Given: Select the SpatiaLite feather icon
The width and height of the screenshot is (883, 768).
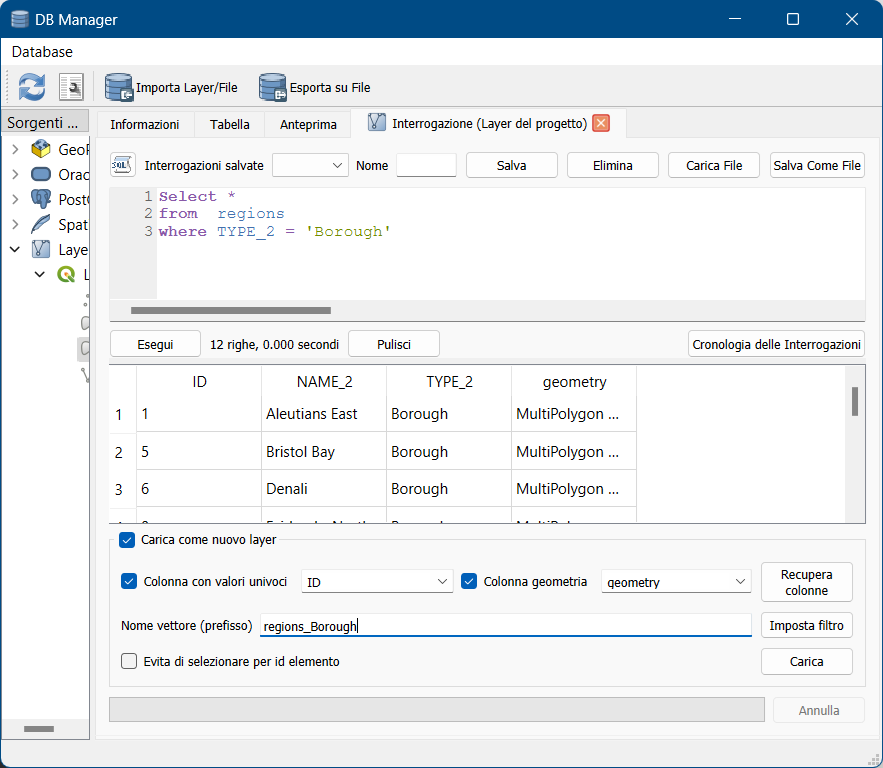Looking at the screenshot, I should point(41,224).
